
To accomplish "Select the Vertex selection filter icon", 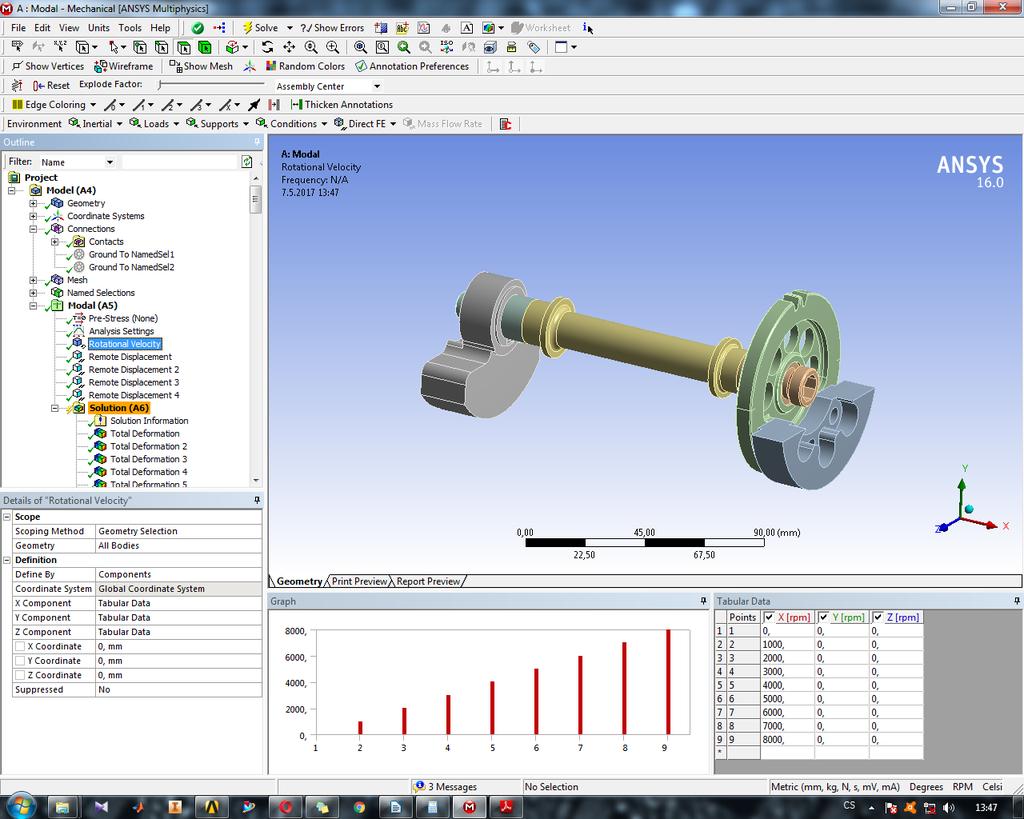I will pyautogui.click(x=140, y=47).
